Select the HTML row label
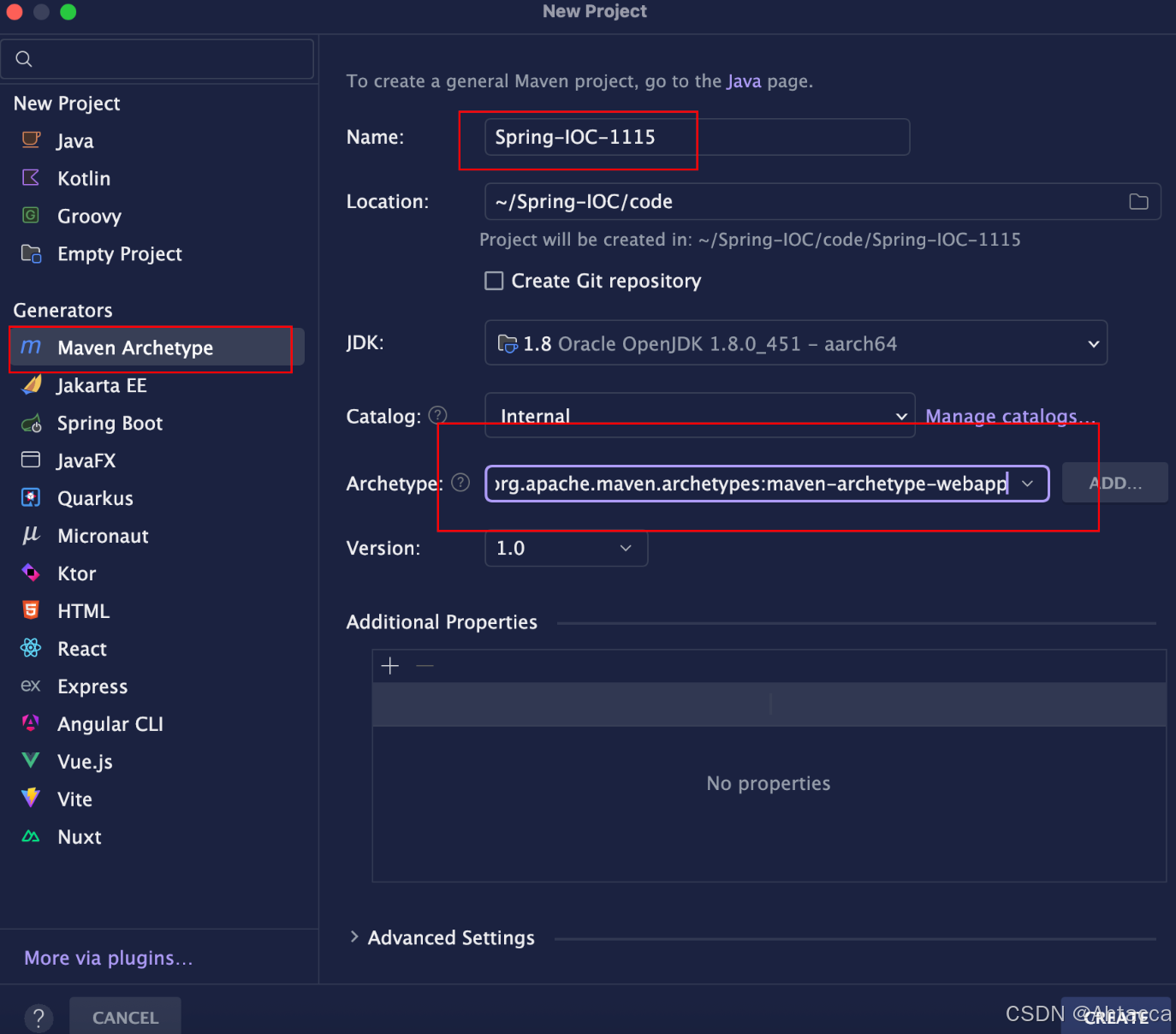Image resolution: width=1176 pixels, height=1034 pixels. pos(84,611)
